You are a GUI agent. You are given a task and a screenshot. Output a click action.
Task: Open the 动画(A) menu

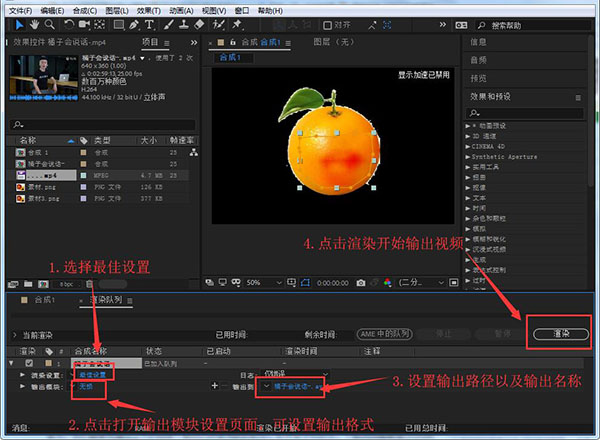[x=181, y=11]
